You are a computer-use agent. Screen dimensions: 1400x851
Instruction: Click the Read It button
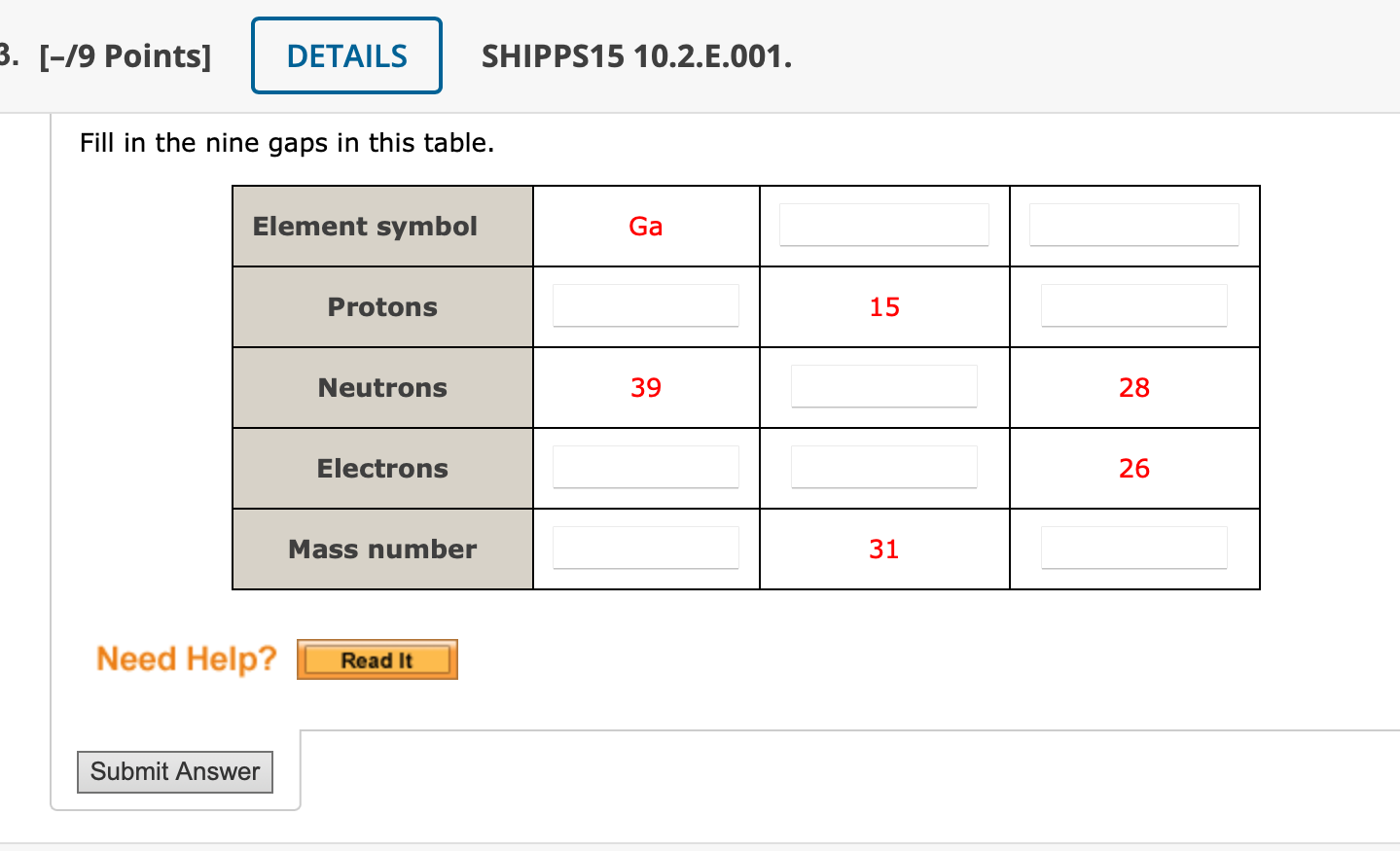click(x=377, y=658)
